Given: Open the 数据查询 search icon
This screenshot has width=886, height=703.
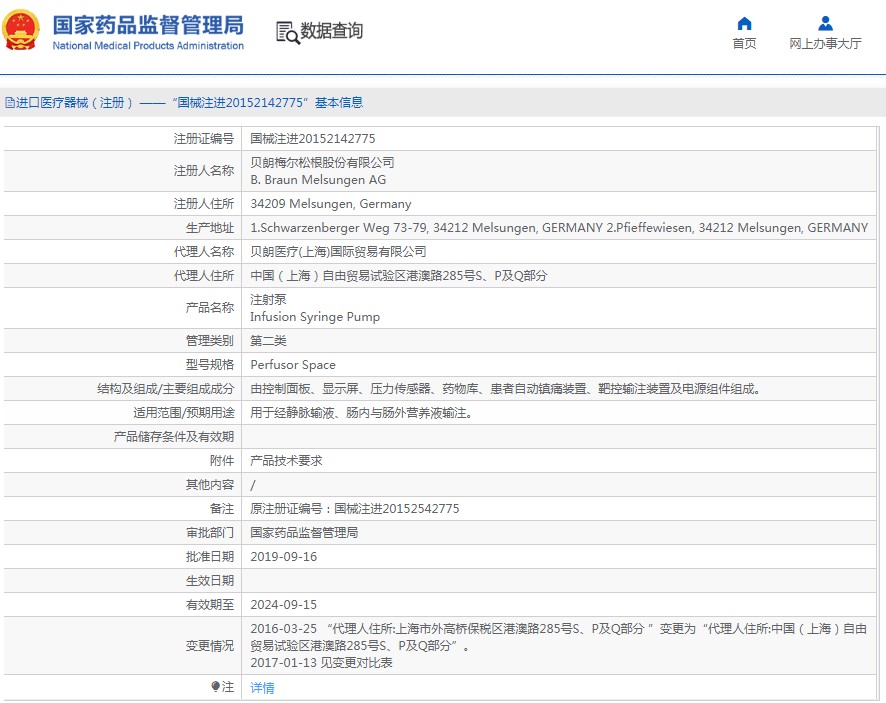Looking at the screenshot, I should click(x=288, y=33).
